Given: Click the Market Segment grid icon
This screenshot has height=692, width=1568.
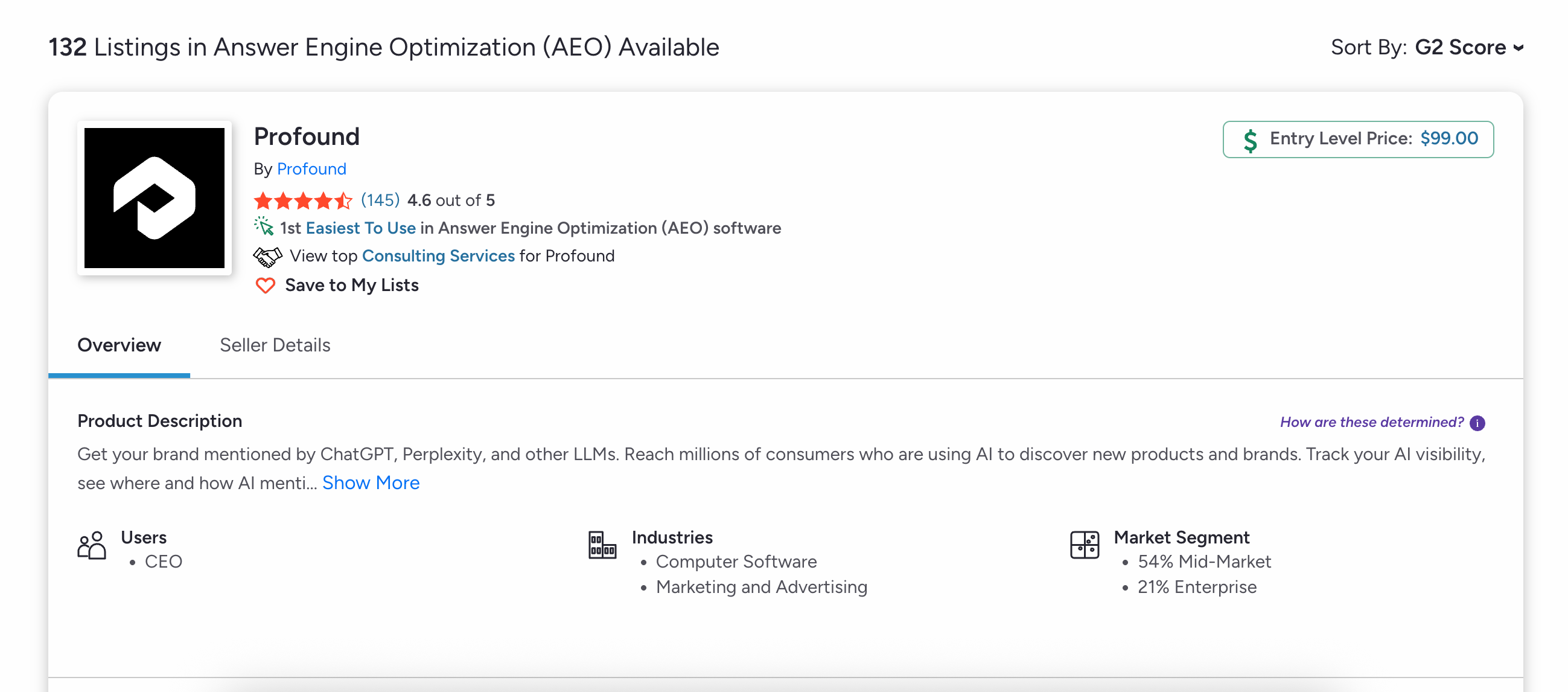Looking at the screenshot, I should [x=1084, y=545].
